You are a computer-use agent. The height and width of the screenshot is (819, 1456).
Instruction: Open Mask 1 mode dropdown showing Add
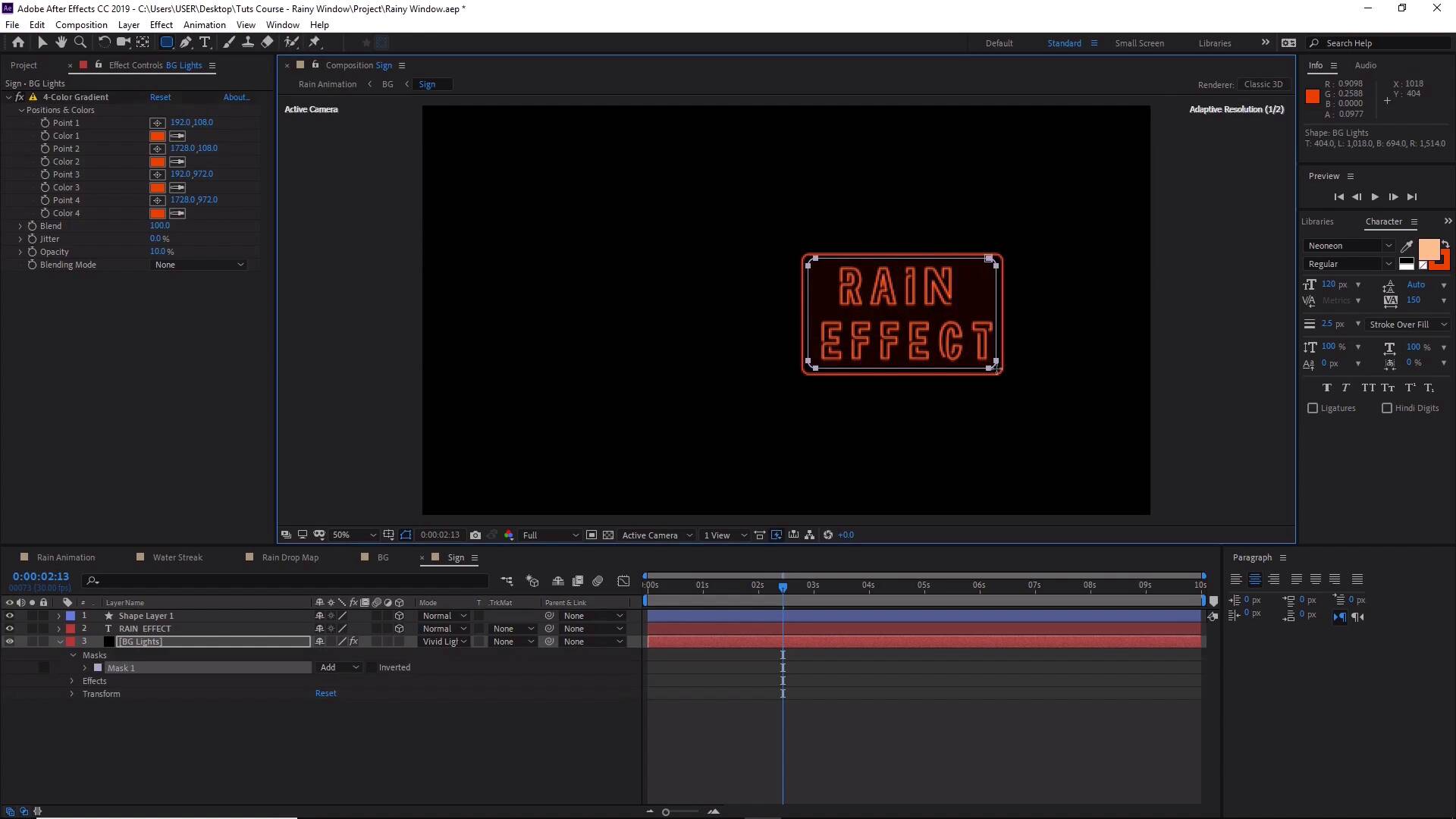point(339,668)
